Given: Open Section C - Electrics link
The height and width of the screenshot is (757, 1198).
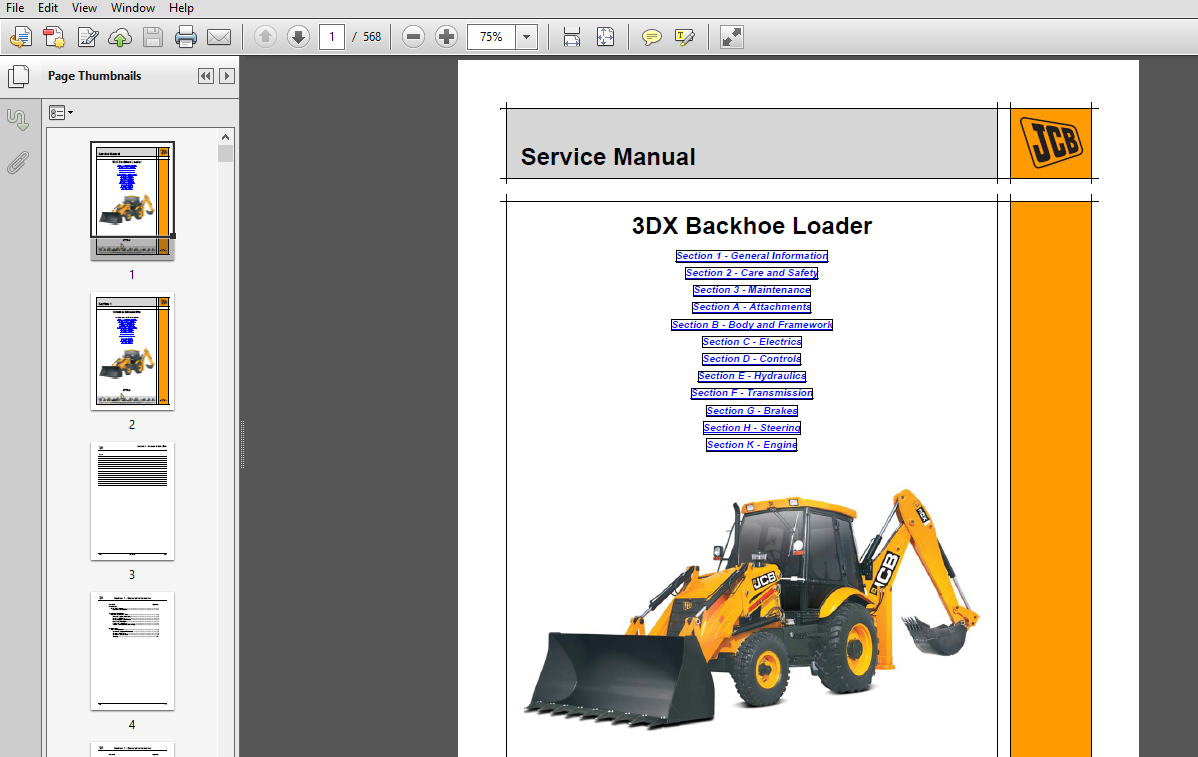Looking at the screenshot, I should [x=752, y=341].
